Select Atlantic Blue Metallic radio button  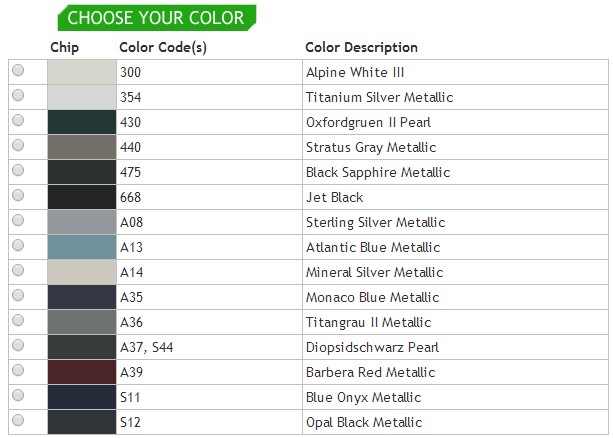pos(18,246)
